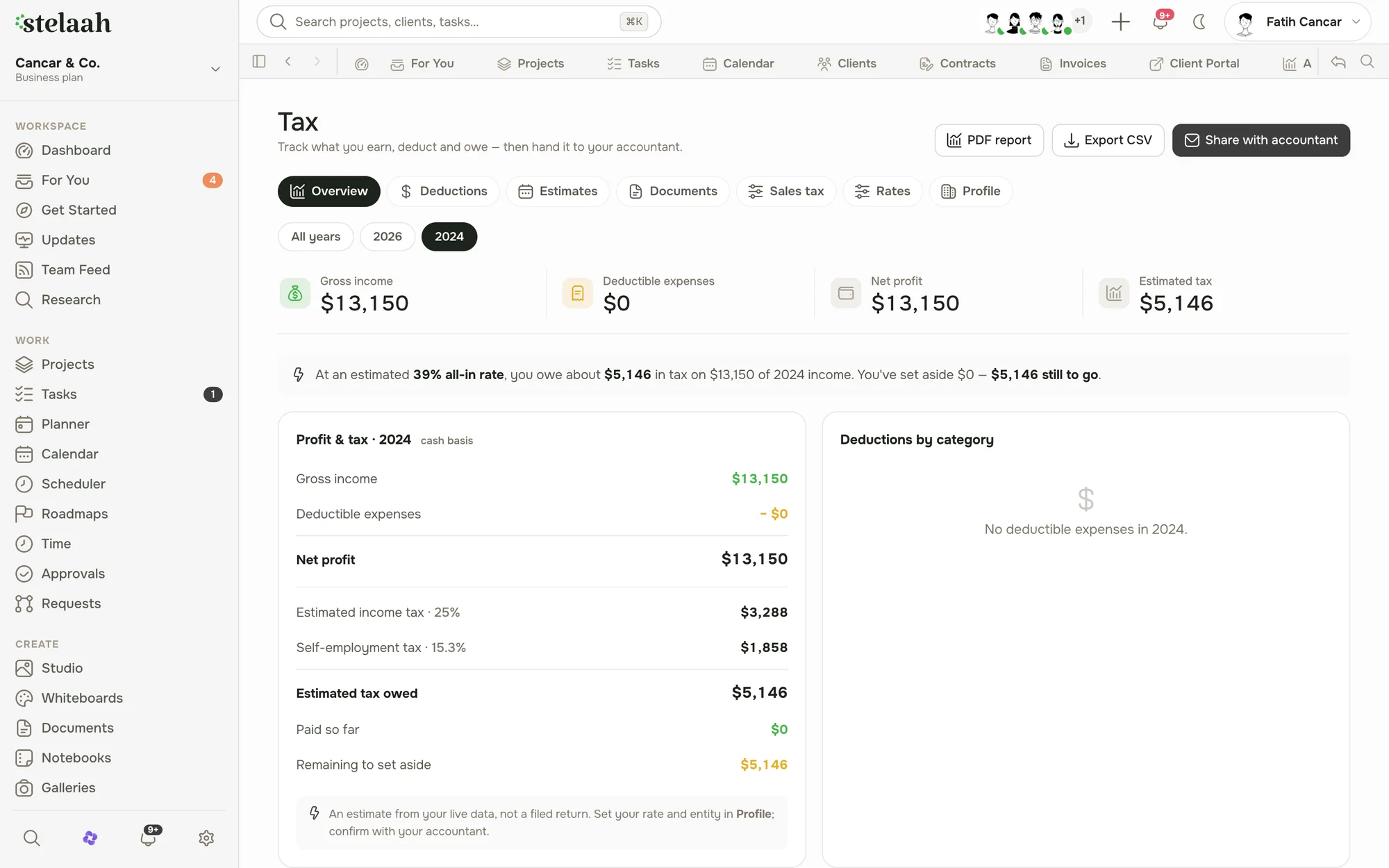Open Studio in the sidebar

pyautogui.click(x=118, y=667)
